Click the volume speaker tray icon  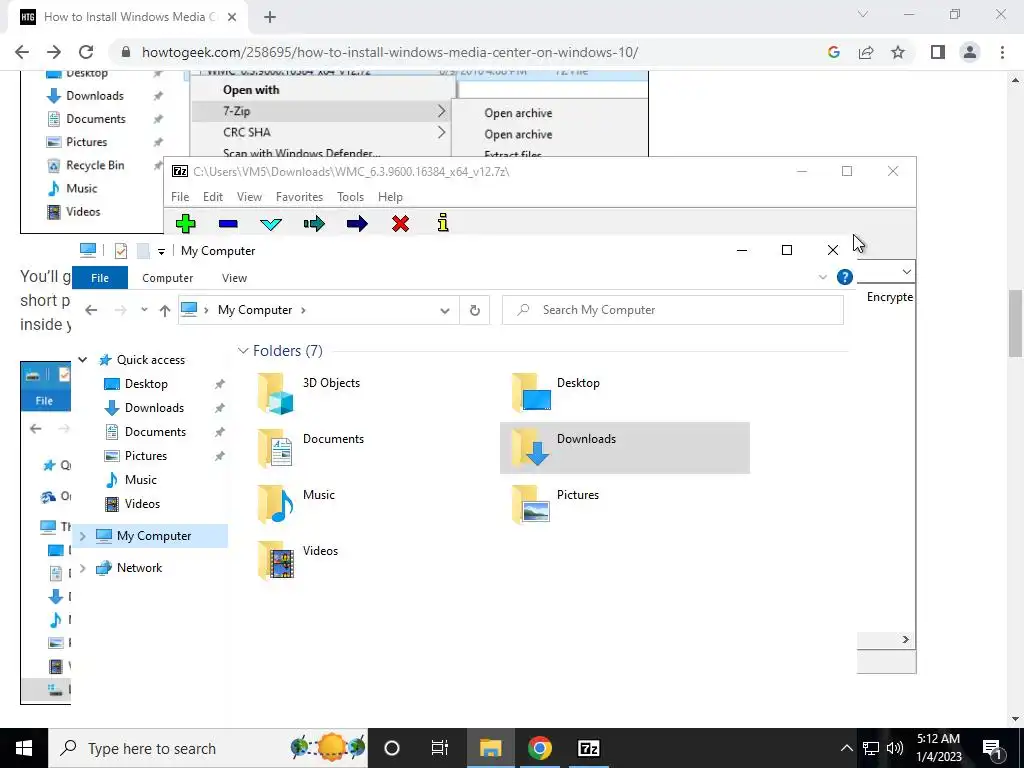[x=895, y=748]
